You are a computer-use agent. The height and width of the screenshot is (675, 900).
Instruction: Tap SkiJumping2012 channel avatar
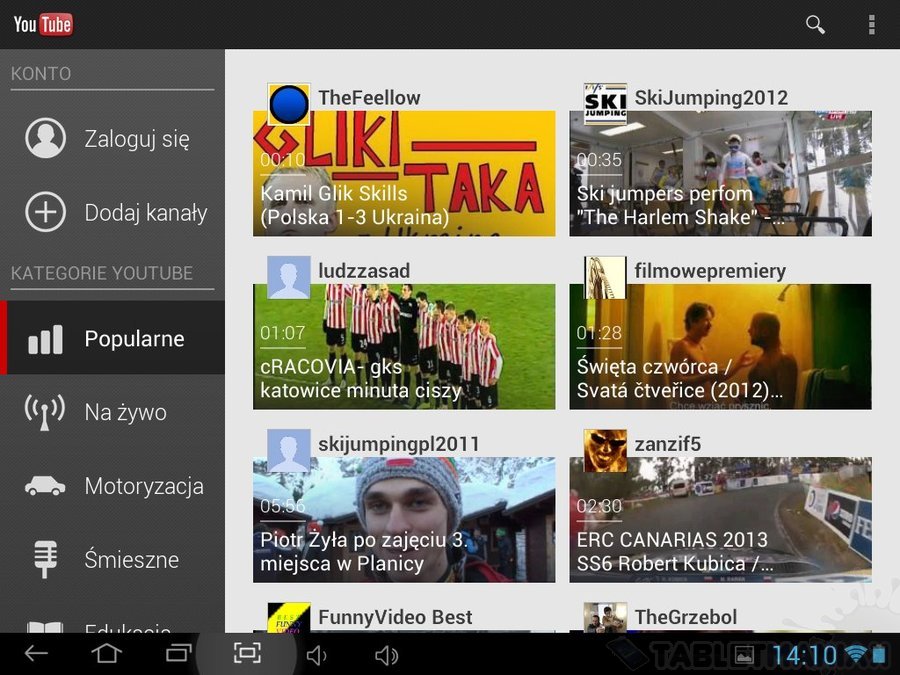pos(605,104)
